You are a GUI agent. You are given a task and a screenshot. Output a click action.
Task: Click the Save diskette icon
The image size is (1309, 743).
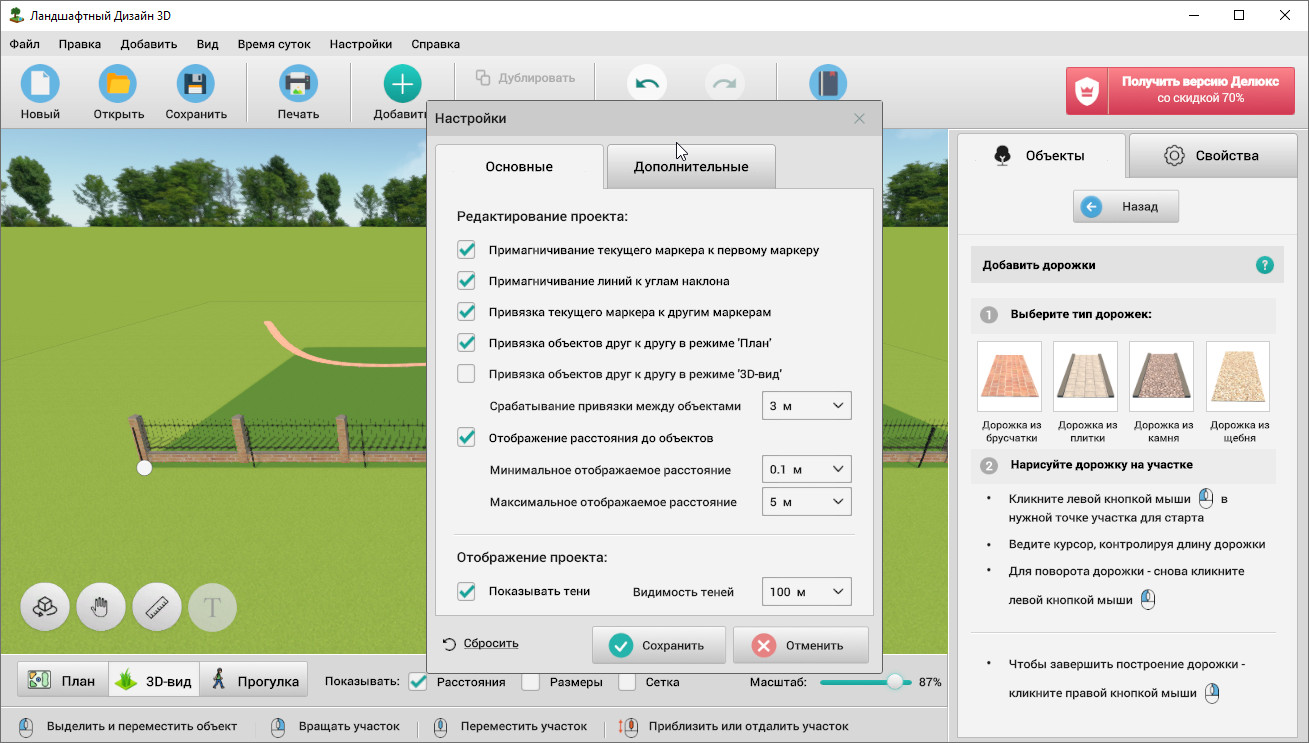(196, 85)
